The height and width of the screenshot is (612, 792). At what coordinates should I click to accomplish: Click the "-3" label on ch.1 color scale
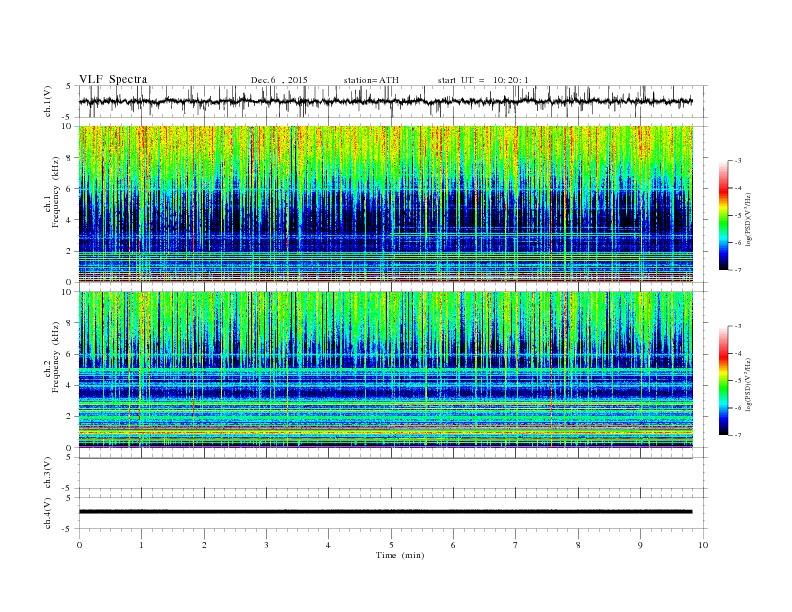[x=738, y=161]
